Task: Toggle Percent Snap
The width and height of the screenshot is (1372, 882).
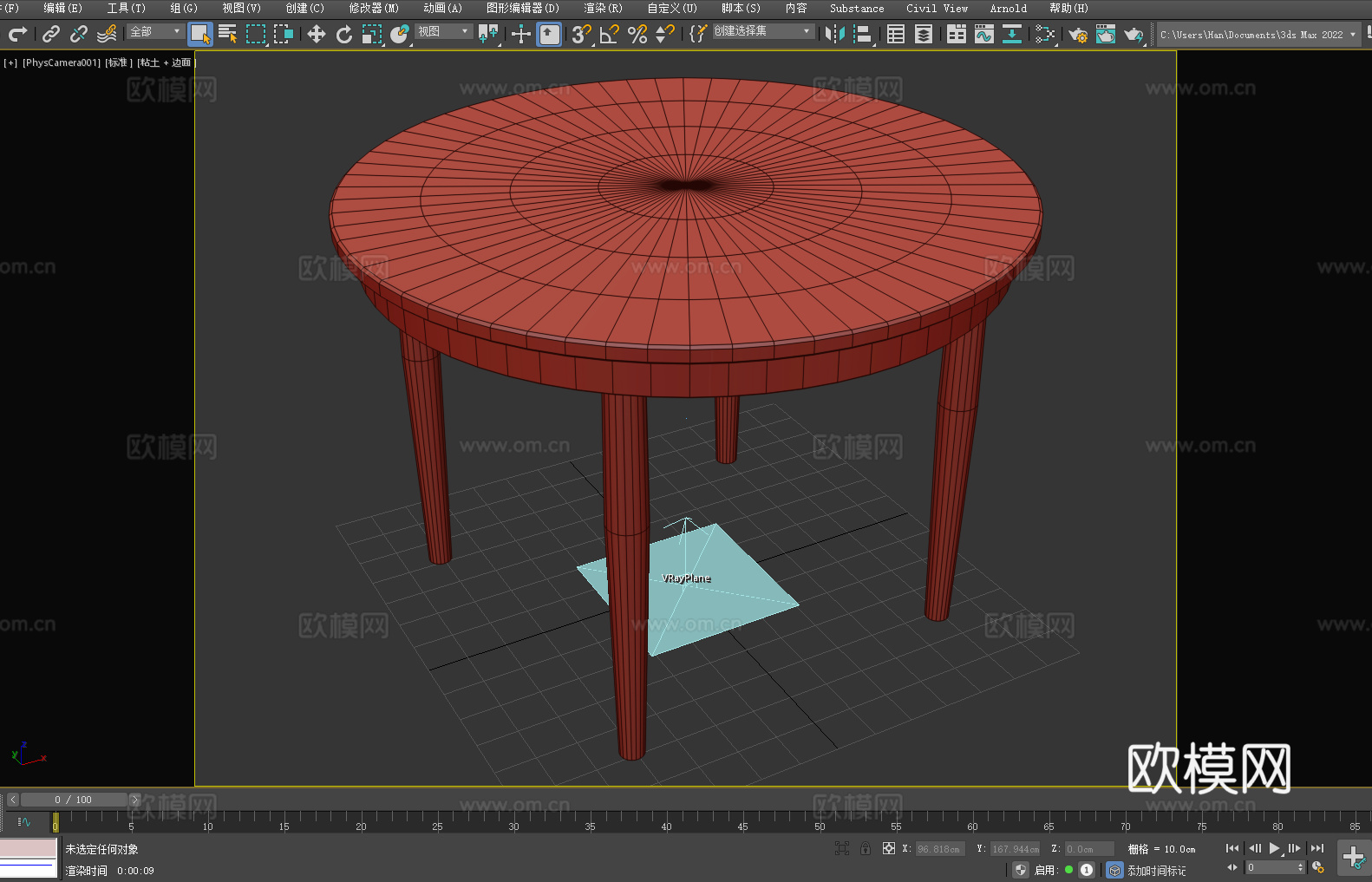Action: 637,34
